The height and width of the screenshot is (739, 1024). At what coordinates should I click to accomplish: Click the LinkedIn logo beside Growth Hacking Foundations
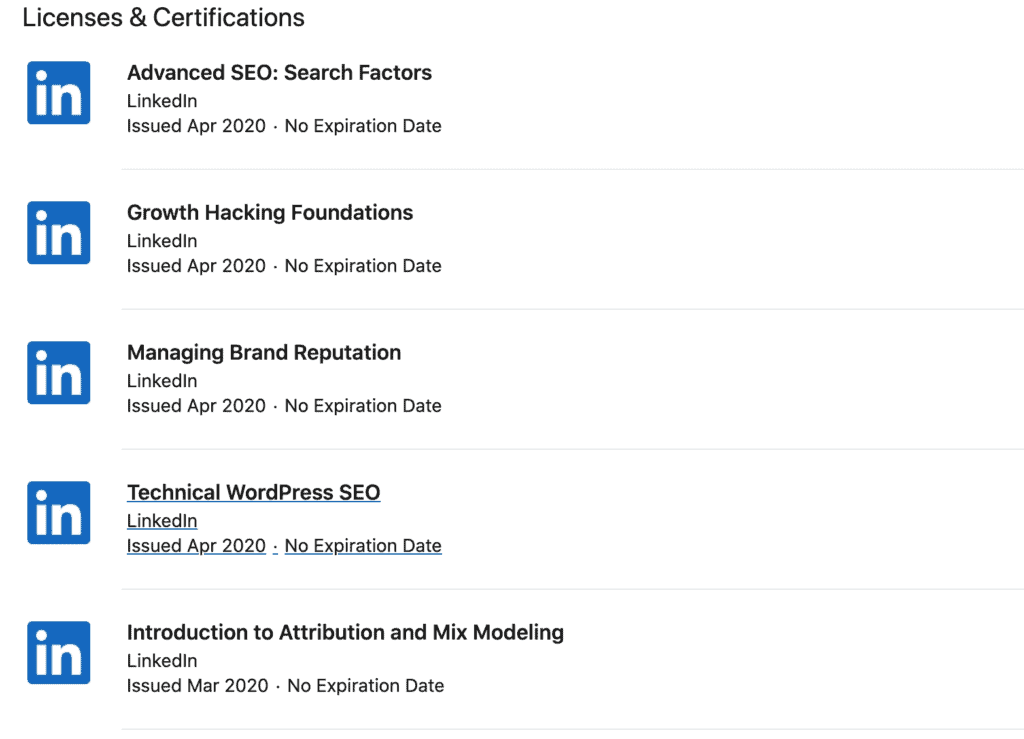[x=58, y=232]
